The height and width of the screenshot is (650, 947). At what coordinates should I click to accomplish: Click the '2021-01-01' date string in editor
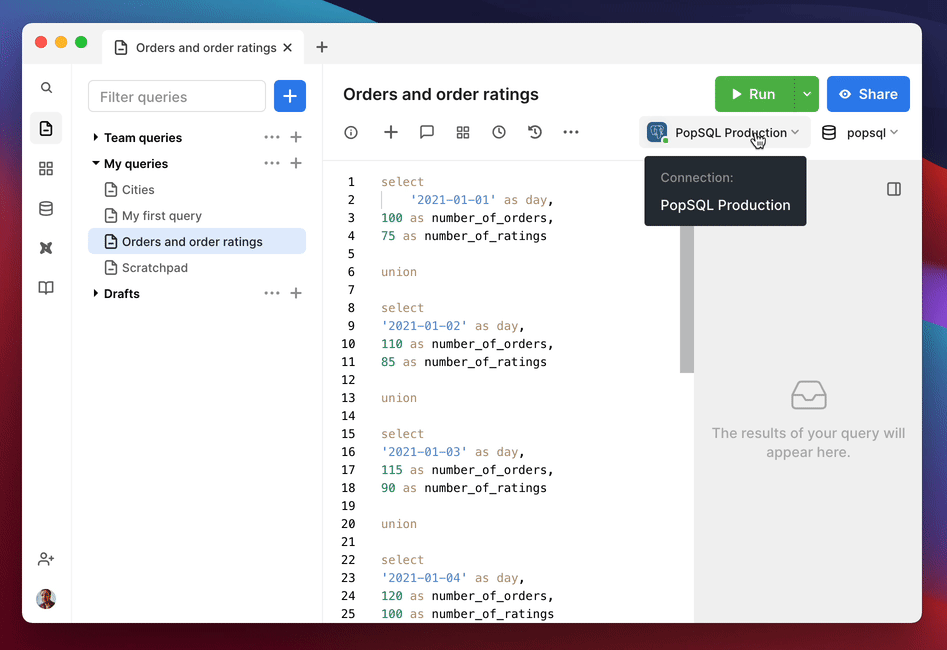(x=453, y=200)
